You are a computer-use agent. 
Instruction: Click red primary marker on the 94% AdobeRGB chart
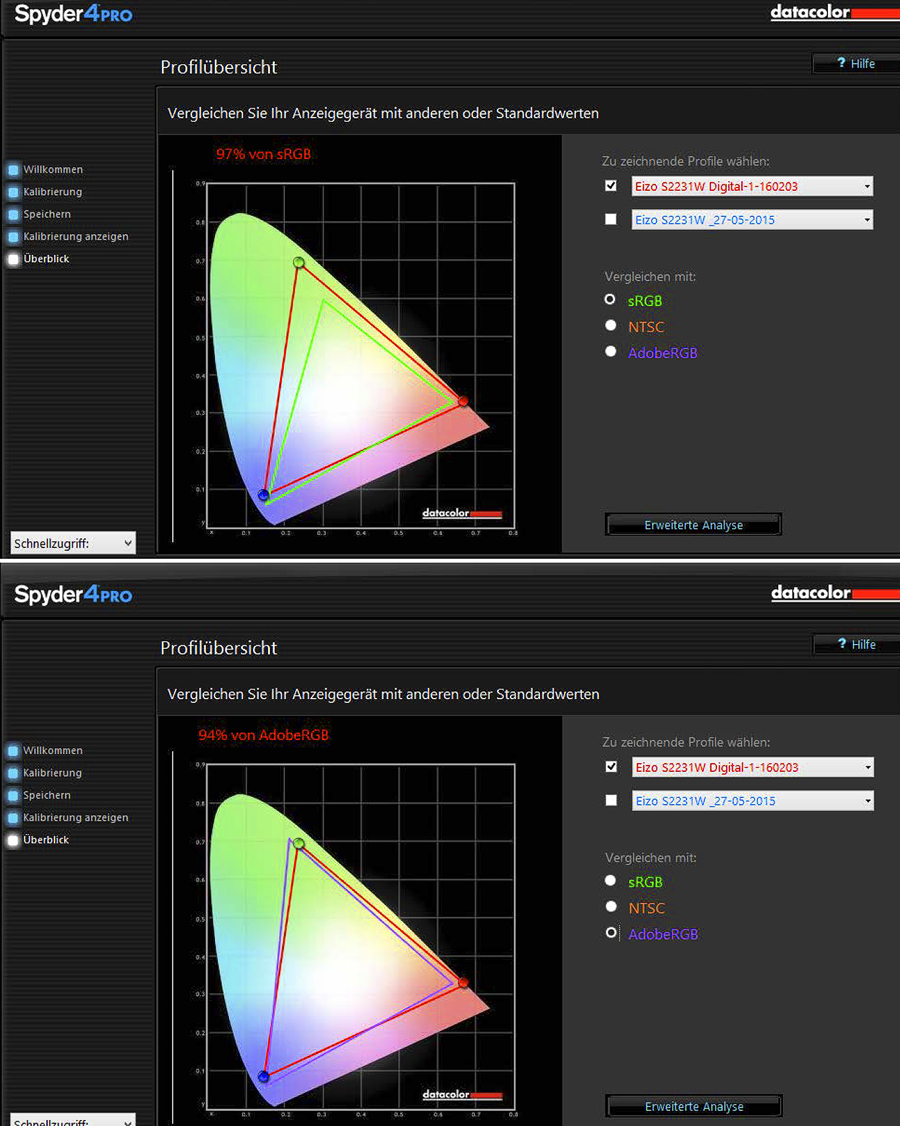pyautogui.click(x=463, y=983)
